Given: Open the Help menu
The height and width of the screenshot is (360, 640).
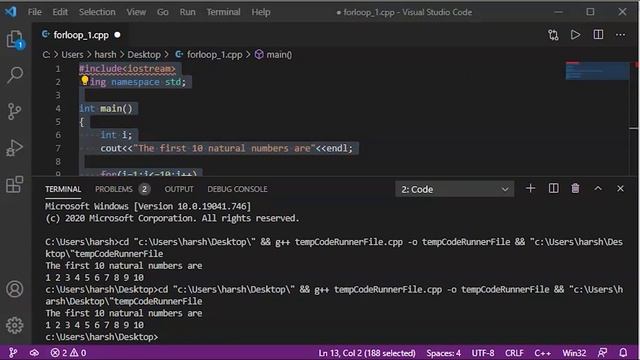Looking at the screenshot, I should [261, 12].
